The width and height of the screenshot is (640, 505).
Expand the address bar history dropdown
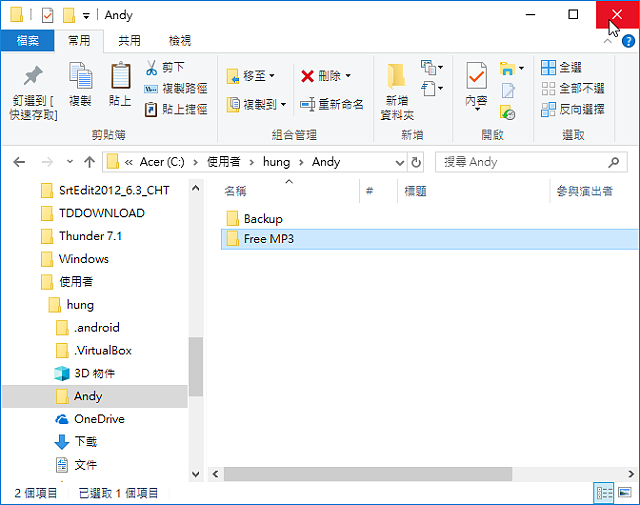tap(400, 162)
